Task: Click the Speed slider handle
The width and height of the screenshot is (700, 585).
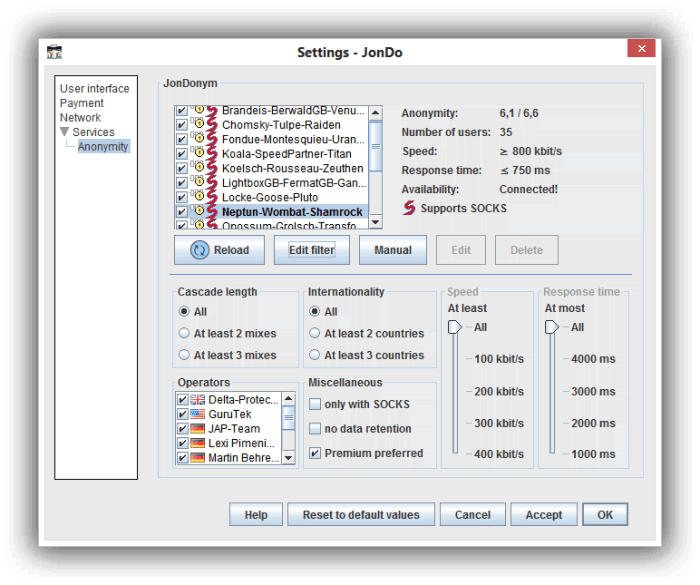Action: coord(454,327)
